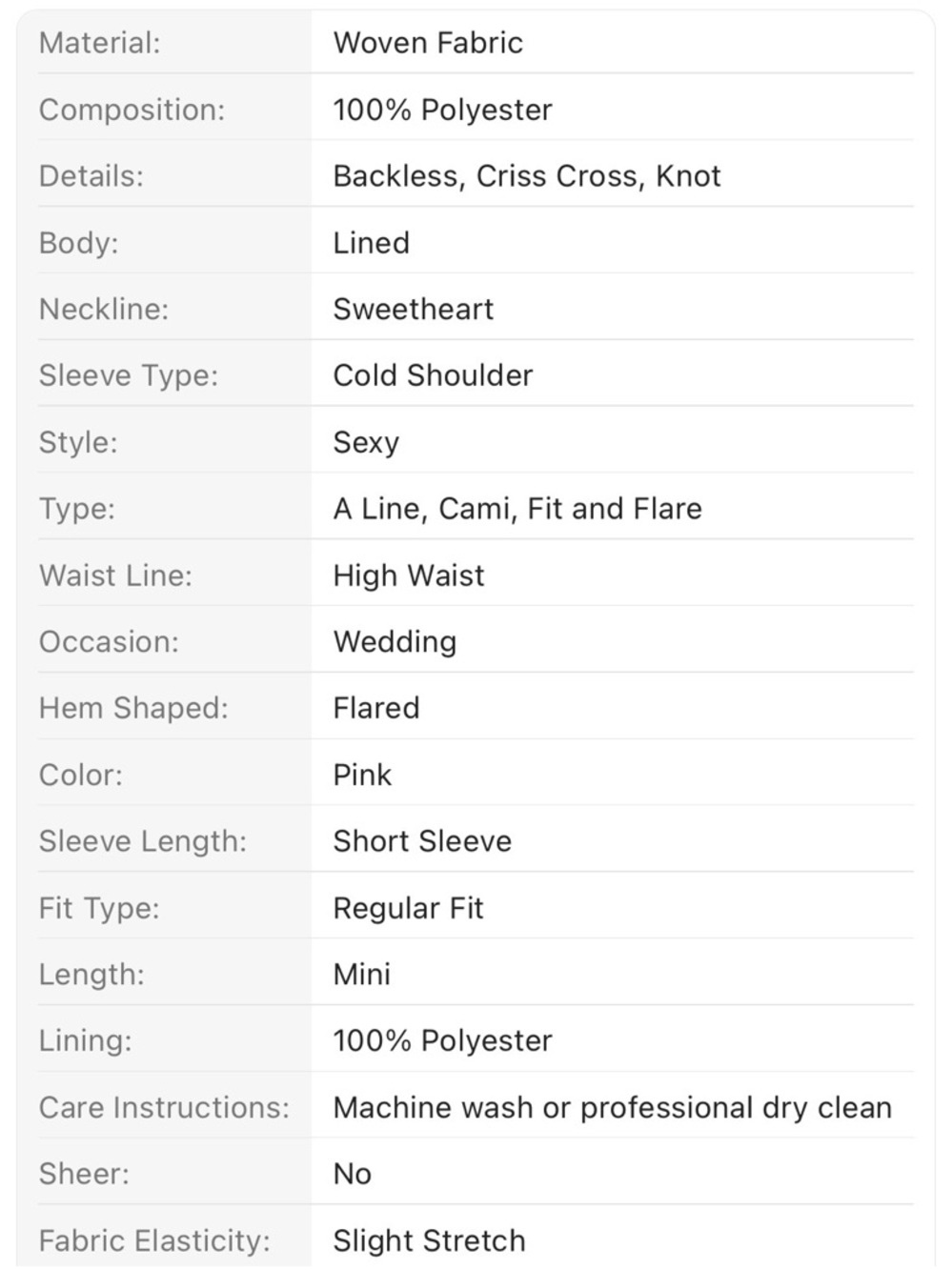Select Cold Shoulder sleeve type text
The image size is (952, 1270).
click(433, 375)
